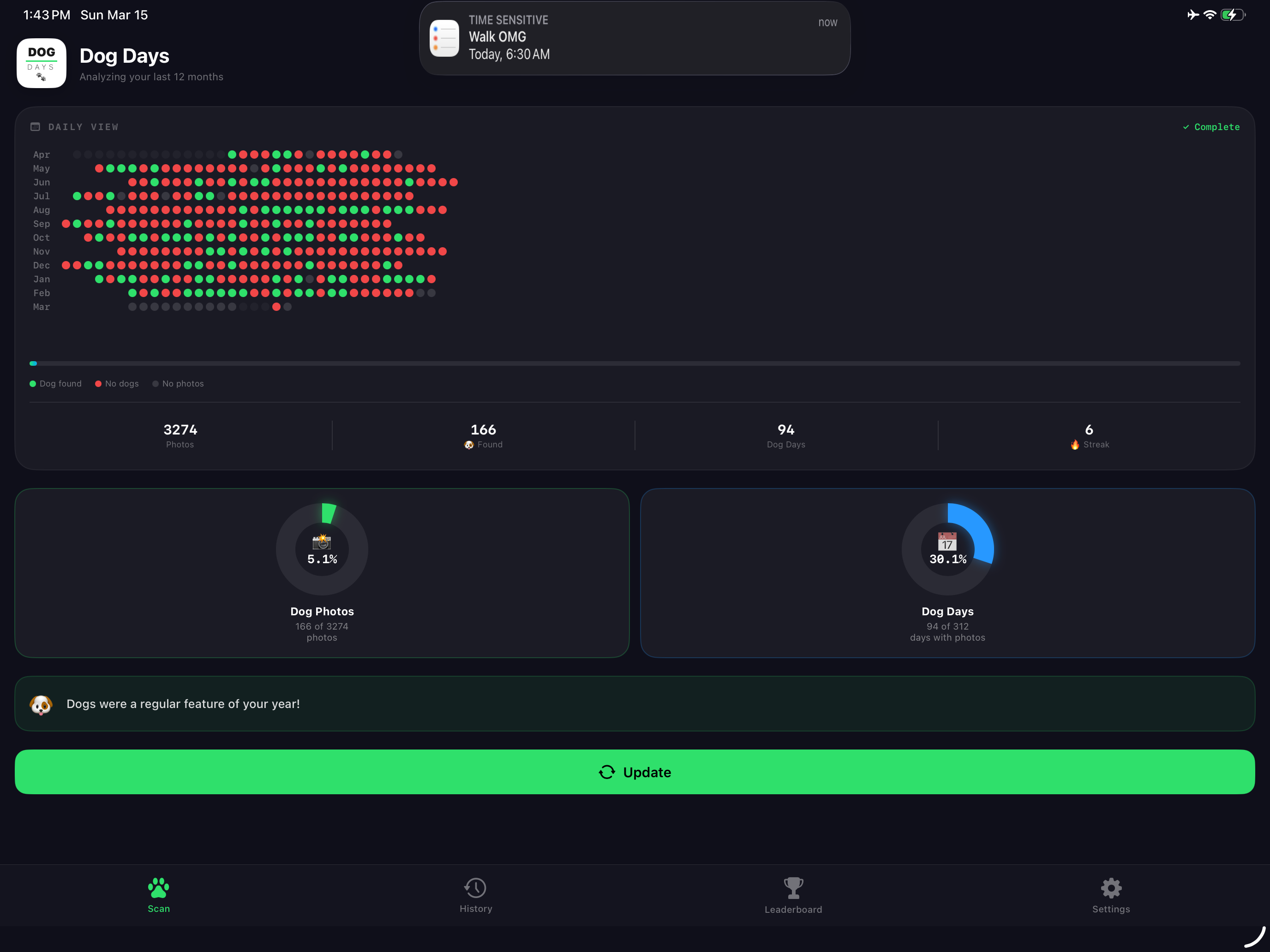1270x952 pixels.
Task: Click the calendar icon beside Daily View
Action: [35, 127]
